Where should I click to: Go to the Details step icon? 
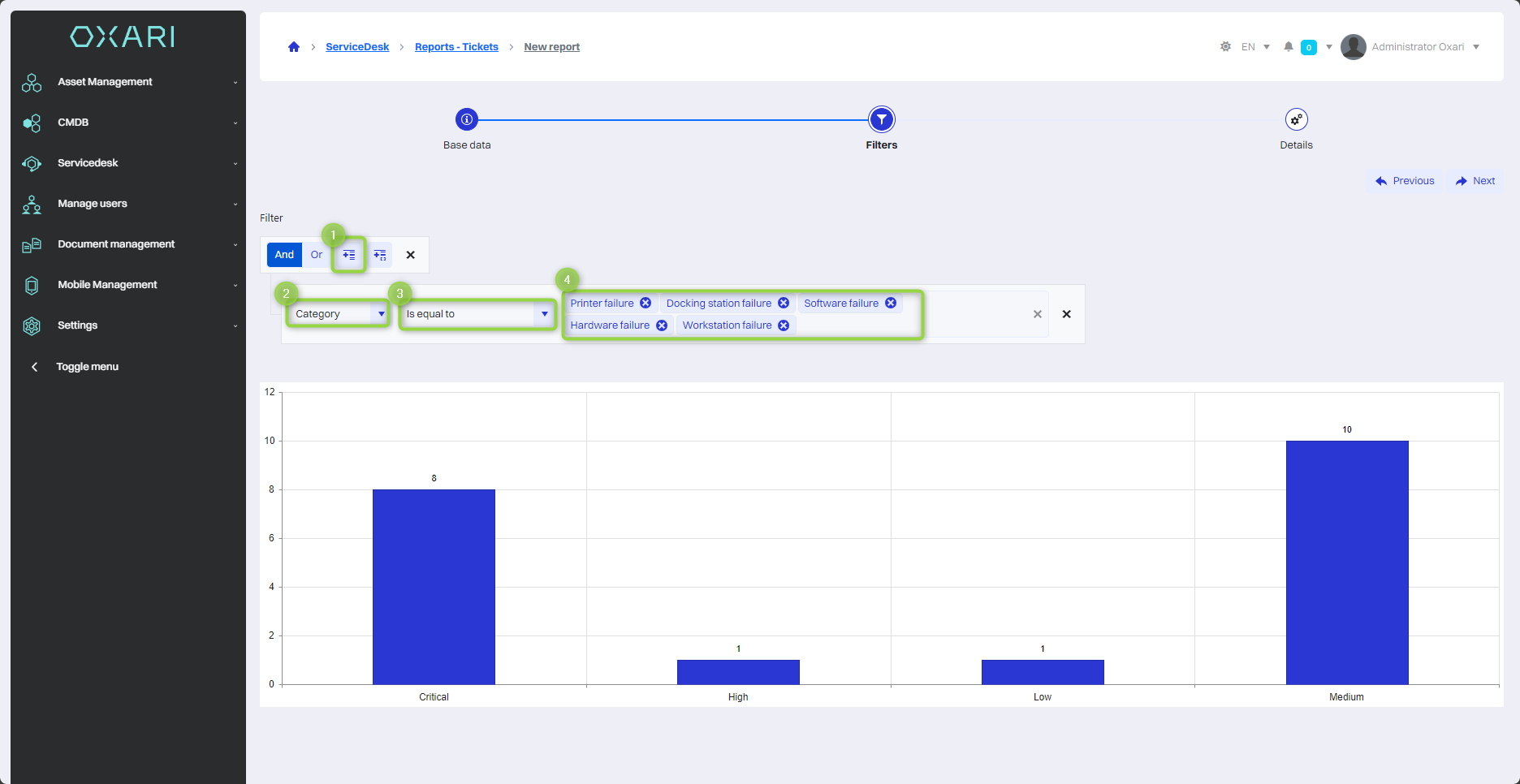(1296, 120)
